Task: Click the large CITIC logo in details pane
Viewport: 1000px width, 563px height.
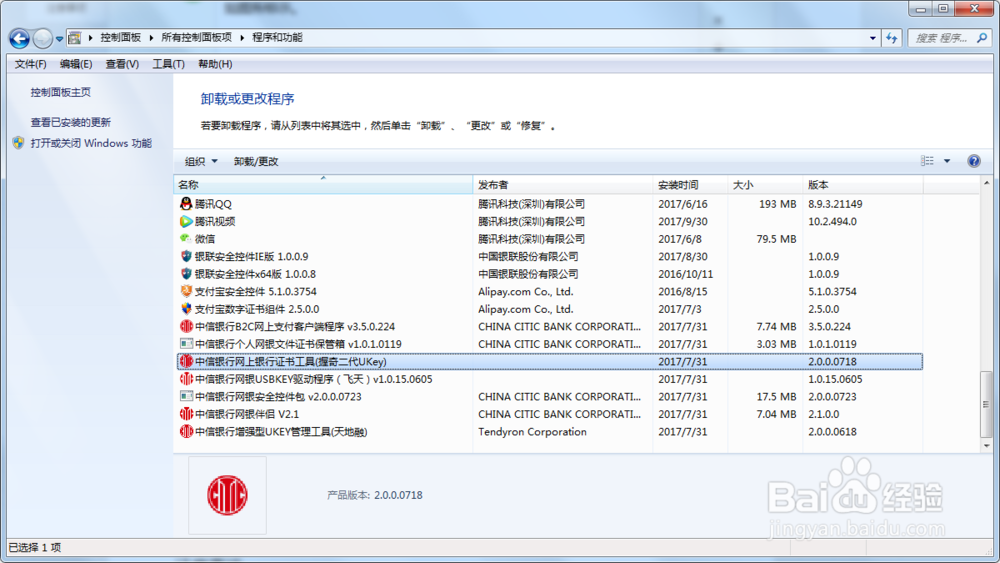Action: pyautogui.click(x=227, y=495)
